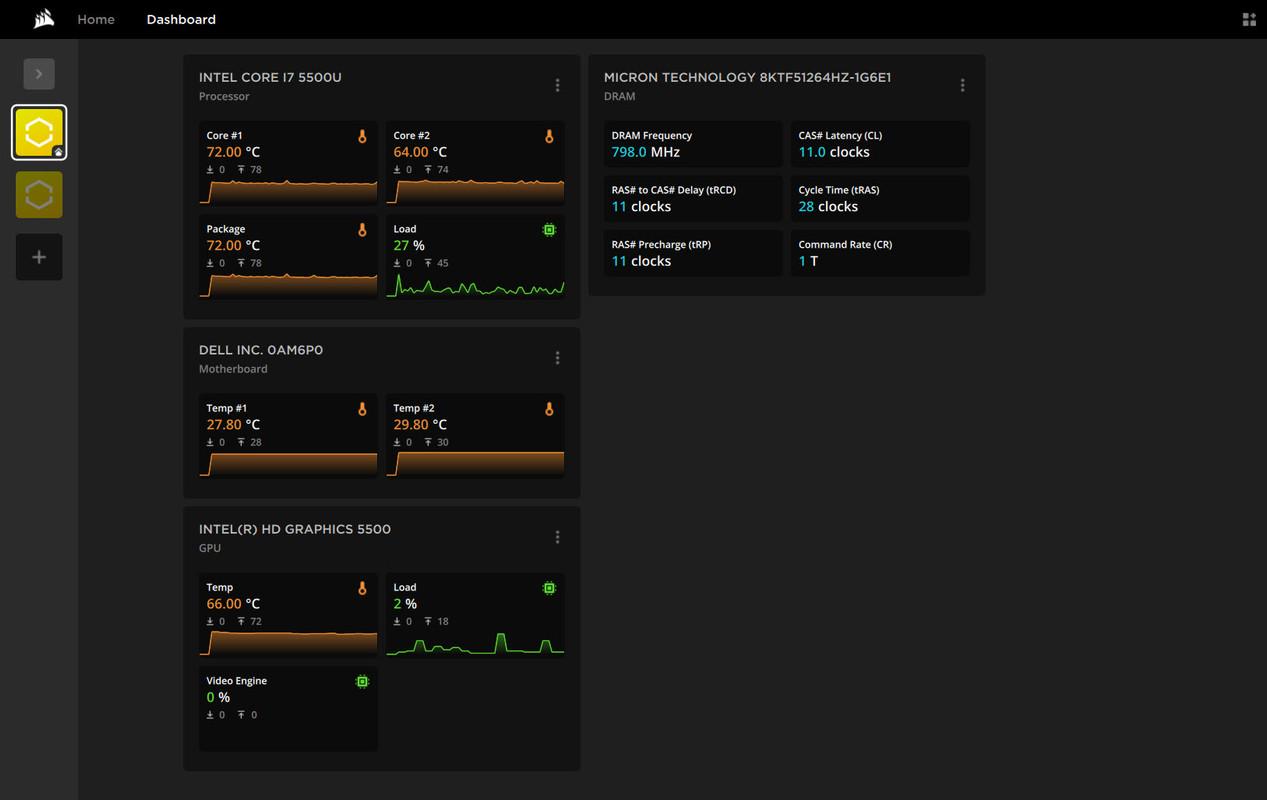
Task: Click the "MICRON TECHNOLOGY 8KTF51264HZ-1G6E1" card title
Action: coord(748,77)
